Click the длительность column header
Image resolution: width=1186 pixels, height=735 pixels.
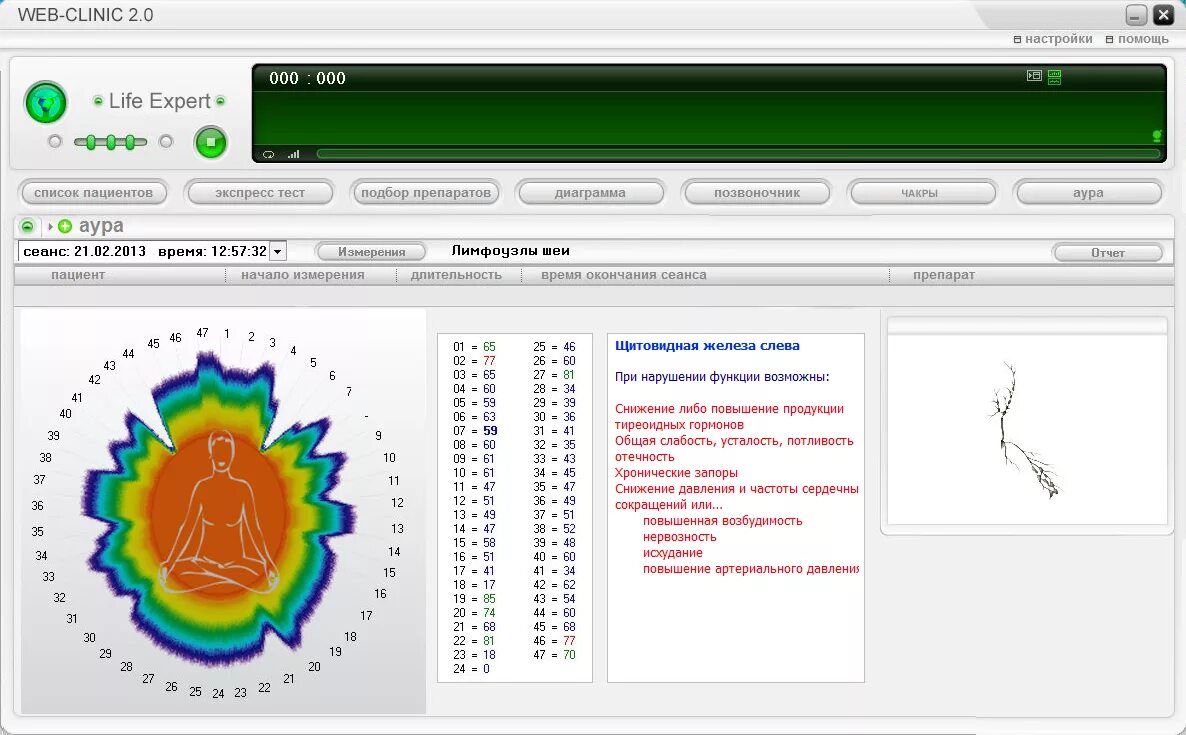(456, 275)
